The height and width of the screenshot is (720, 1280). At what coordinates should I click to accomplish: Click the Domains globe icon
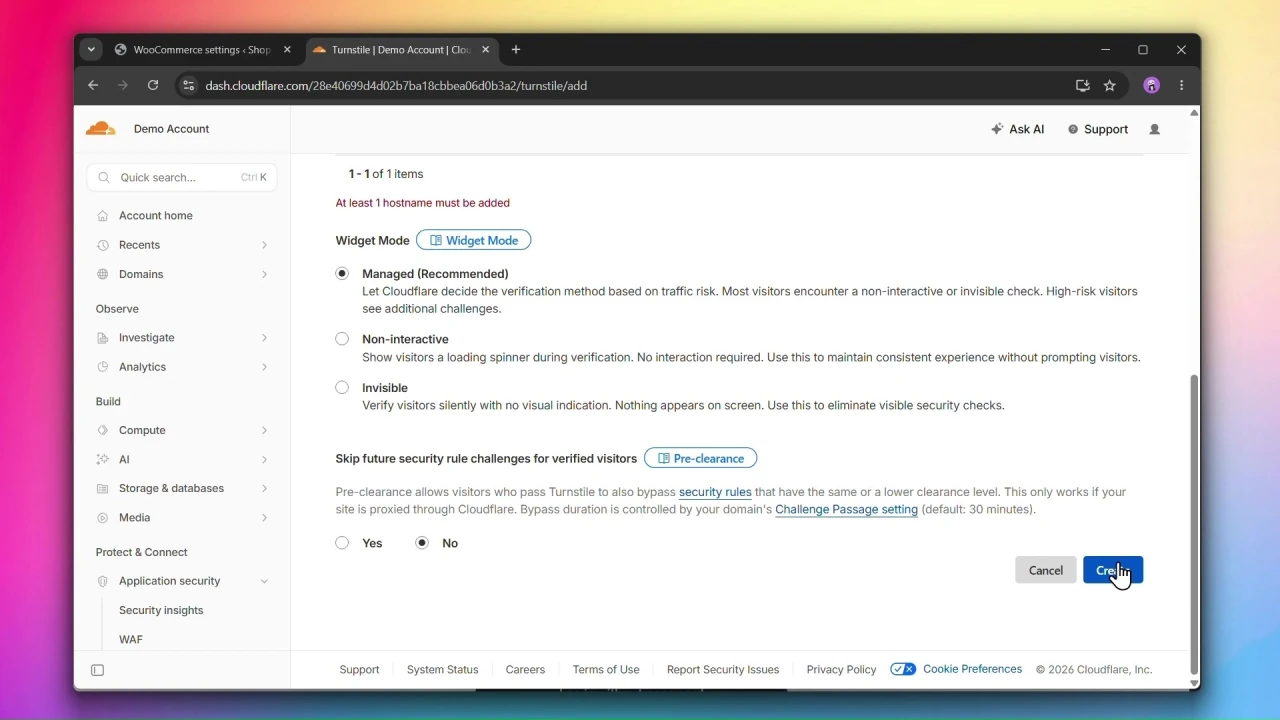pos(103,274)
